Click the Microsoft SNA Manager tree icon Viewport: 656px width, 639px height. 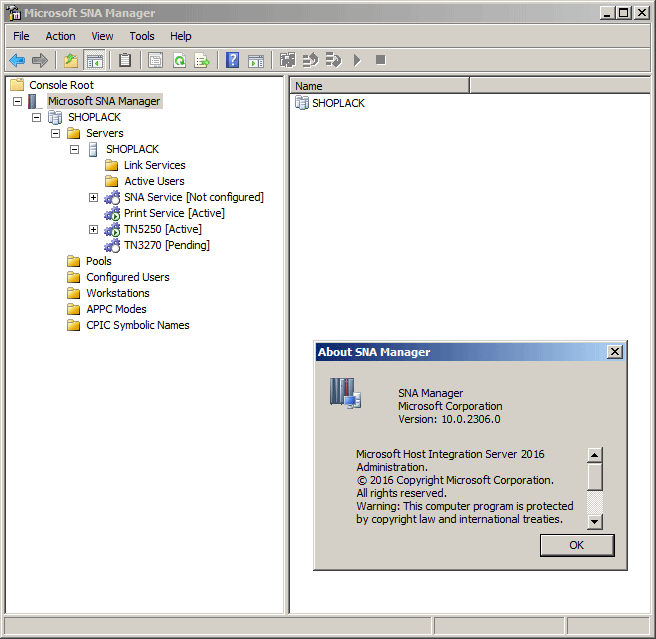click(x=33, y=101)
